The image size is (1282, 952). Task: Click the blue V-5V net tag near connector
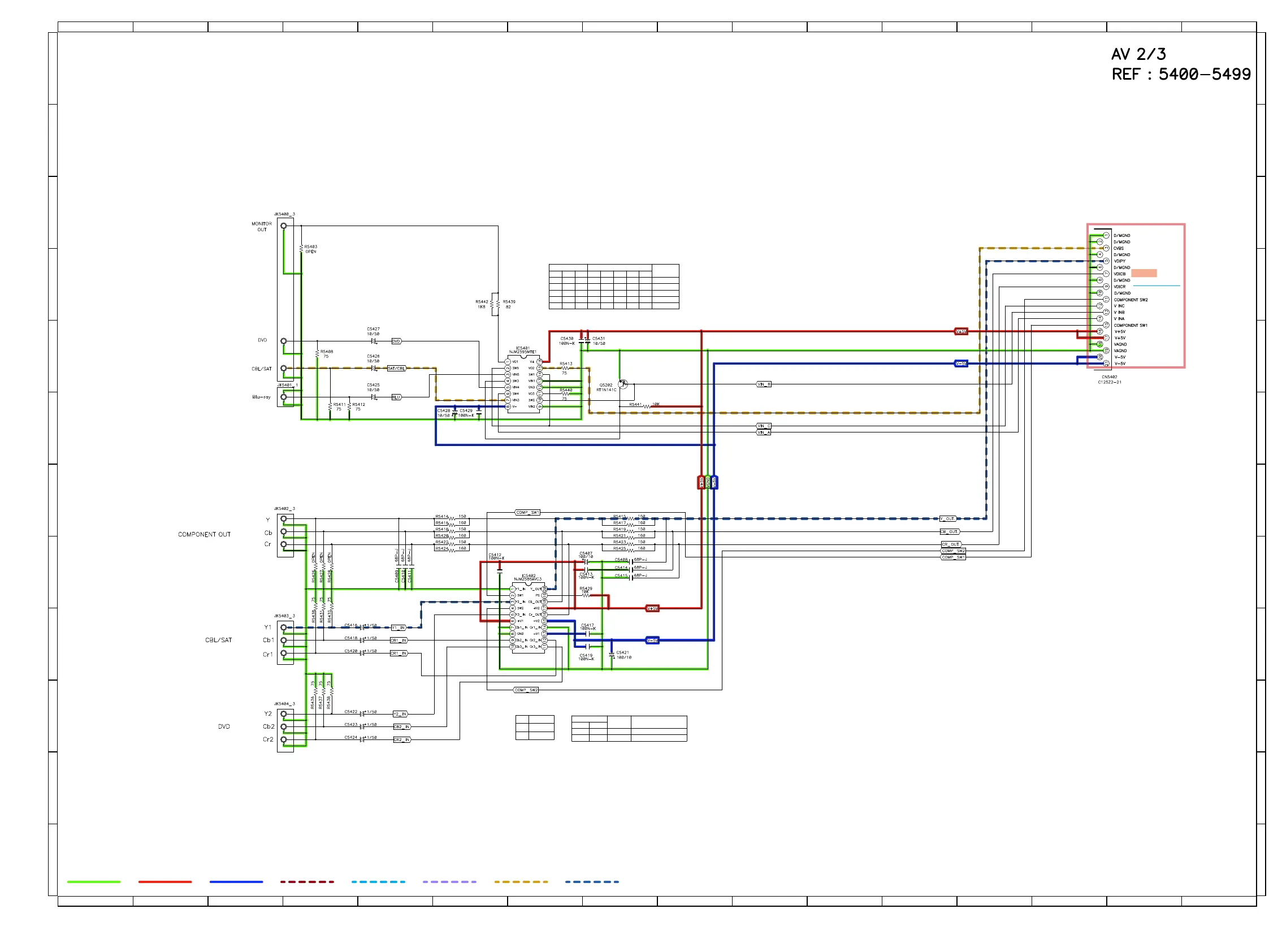point(961,364)
